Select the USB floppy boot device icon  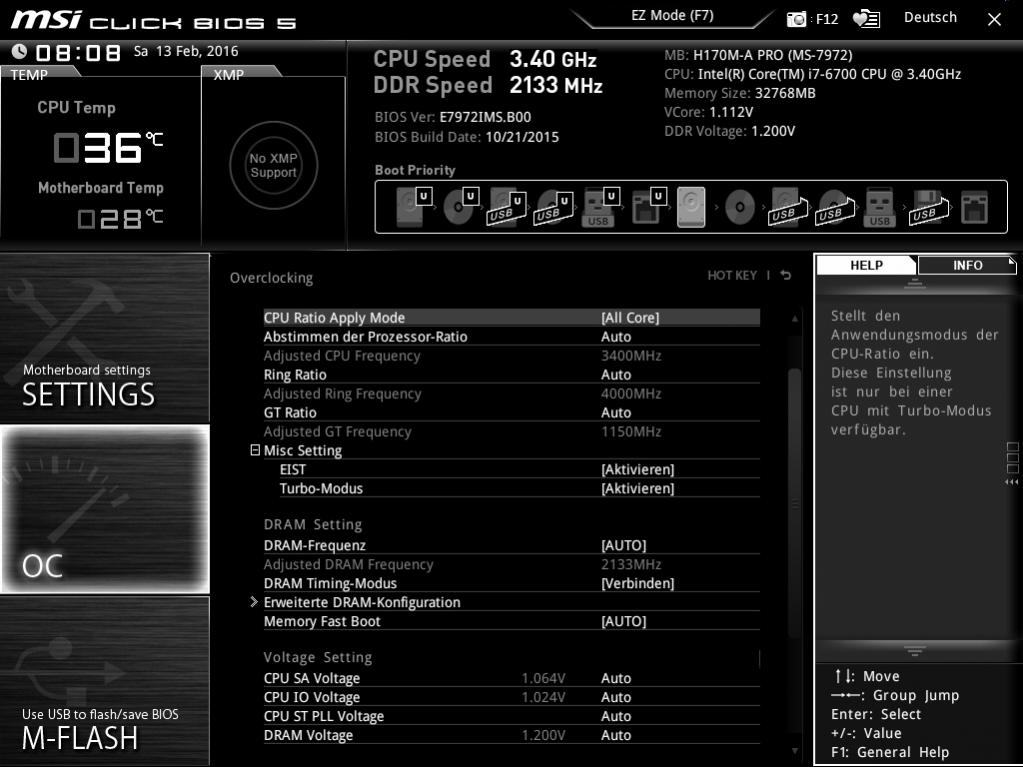click(x=928, y=207)
